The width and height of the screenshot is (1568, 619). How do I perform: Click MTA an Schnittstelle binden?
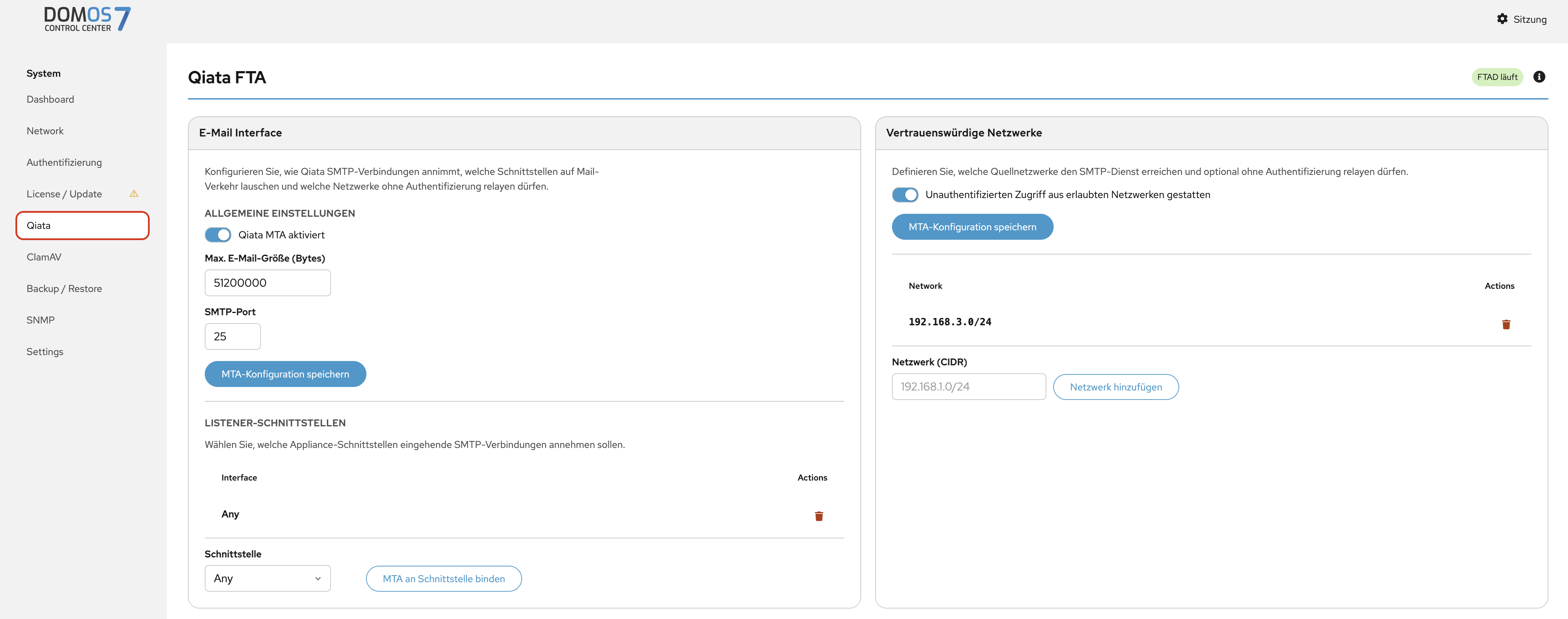(x=444, y=579)
